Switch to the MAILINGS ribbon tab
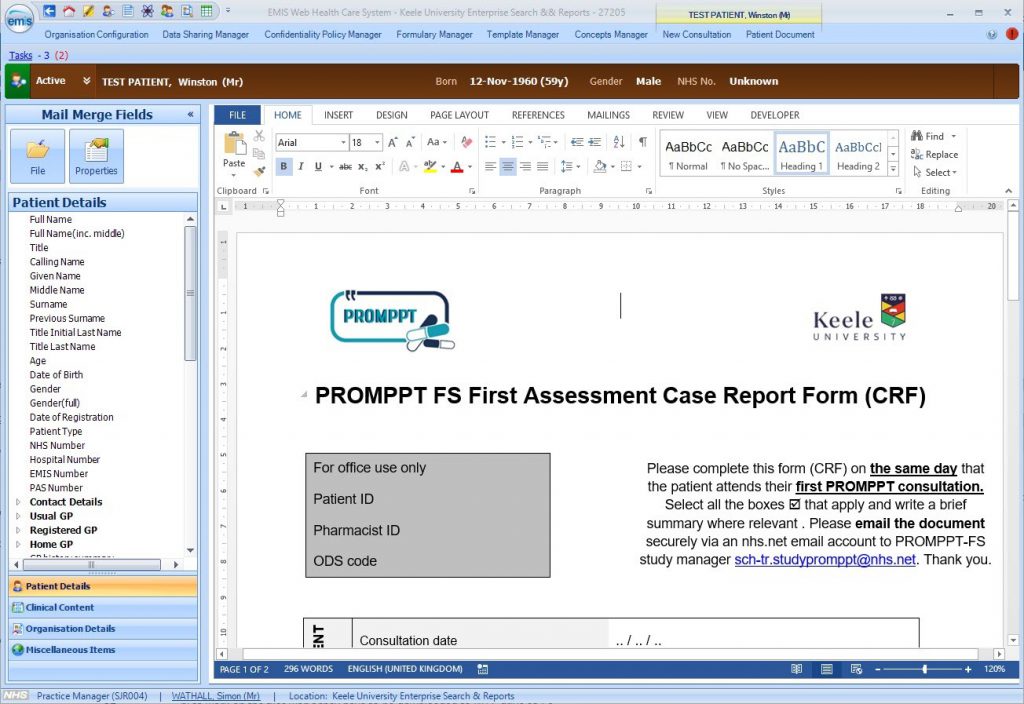Image resolution: width=1024 pixels, height=704 pixels. [x=608, y=115]
